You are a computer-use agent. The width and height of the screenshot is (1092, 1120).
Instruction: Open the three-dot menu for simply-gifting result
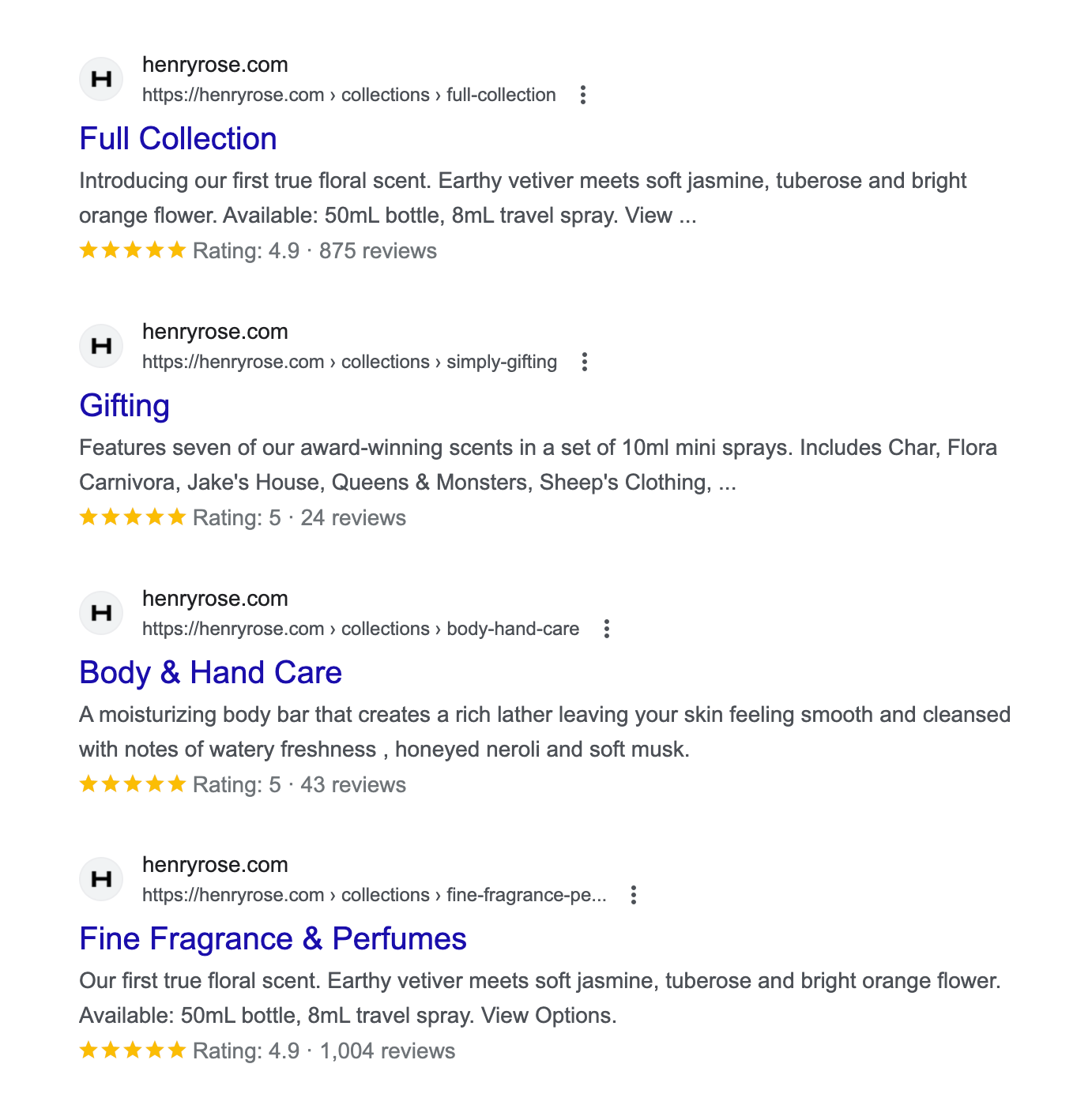coord(585,362)
